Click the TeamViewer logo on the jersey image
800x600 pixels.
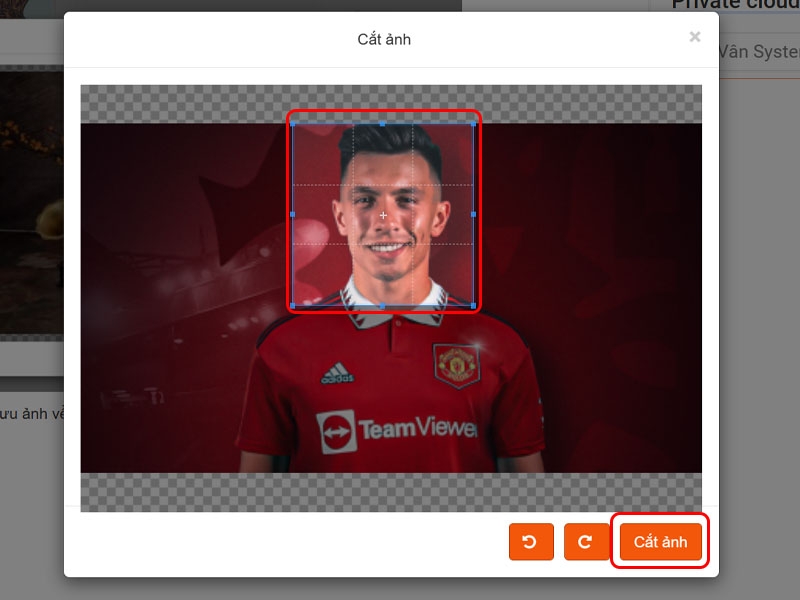click(397, 430)
